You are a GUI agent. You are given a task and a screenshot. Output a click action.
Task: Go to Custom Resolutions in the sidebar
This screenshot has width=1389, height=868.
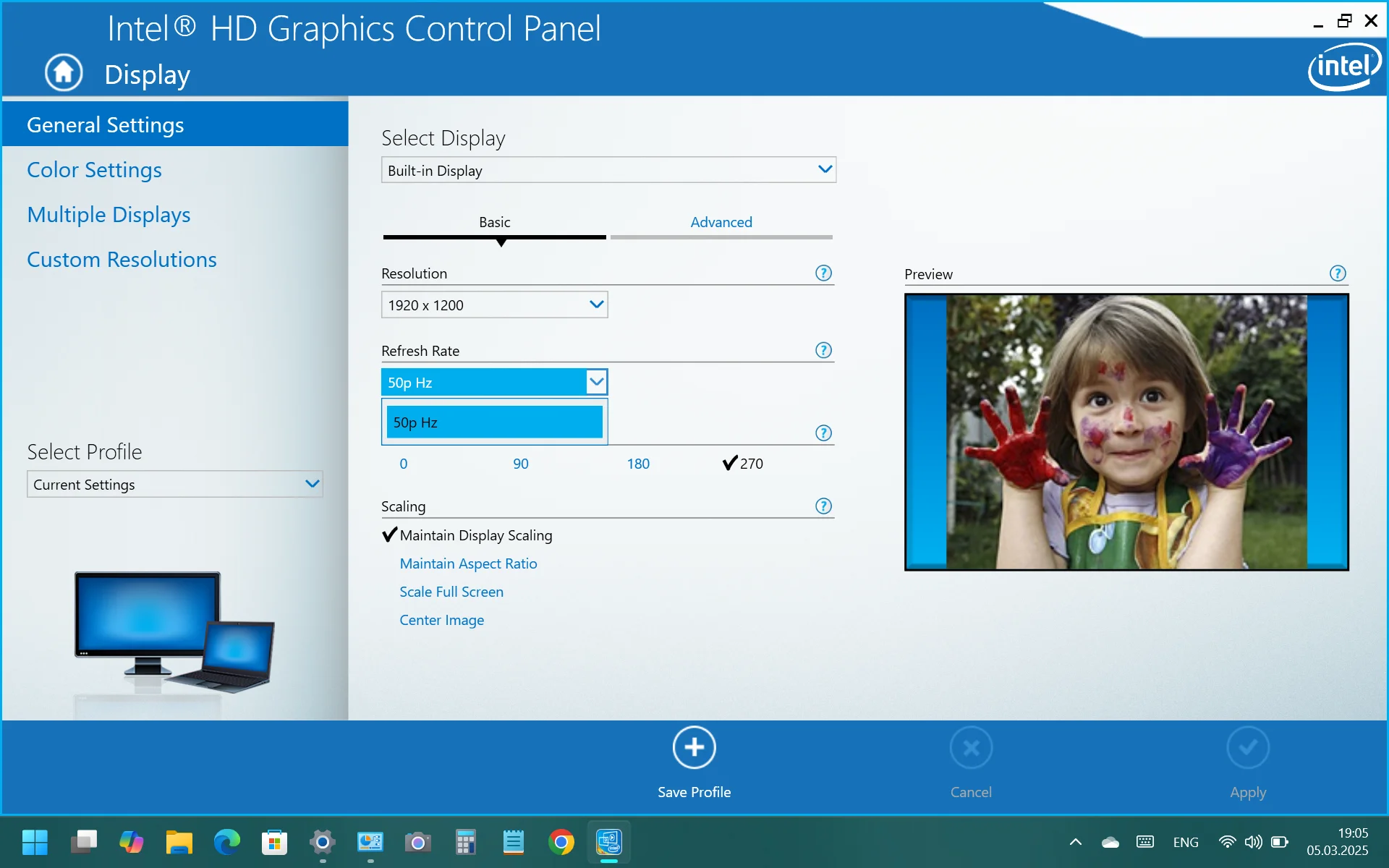click(x=122, y=260)
